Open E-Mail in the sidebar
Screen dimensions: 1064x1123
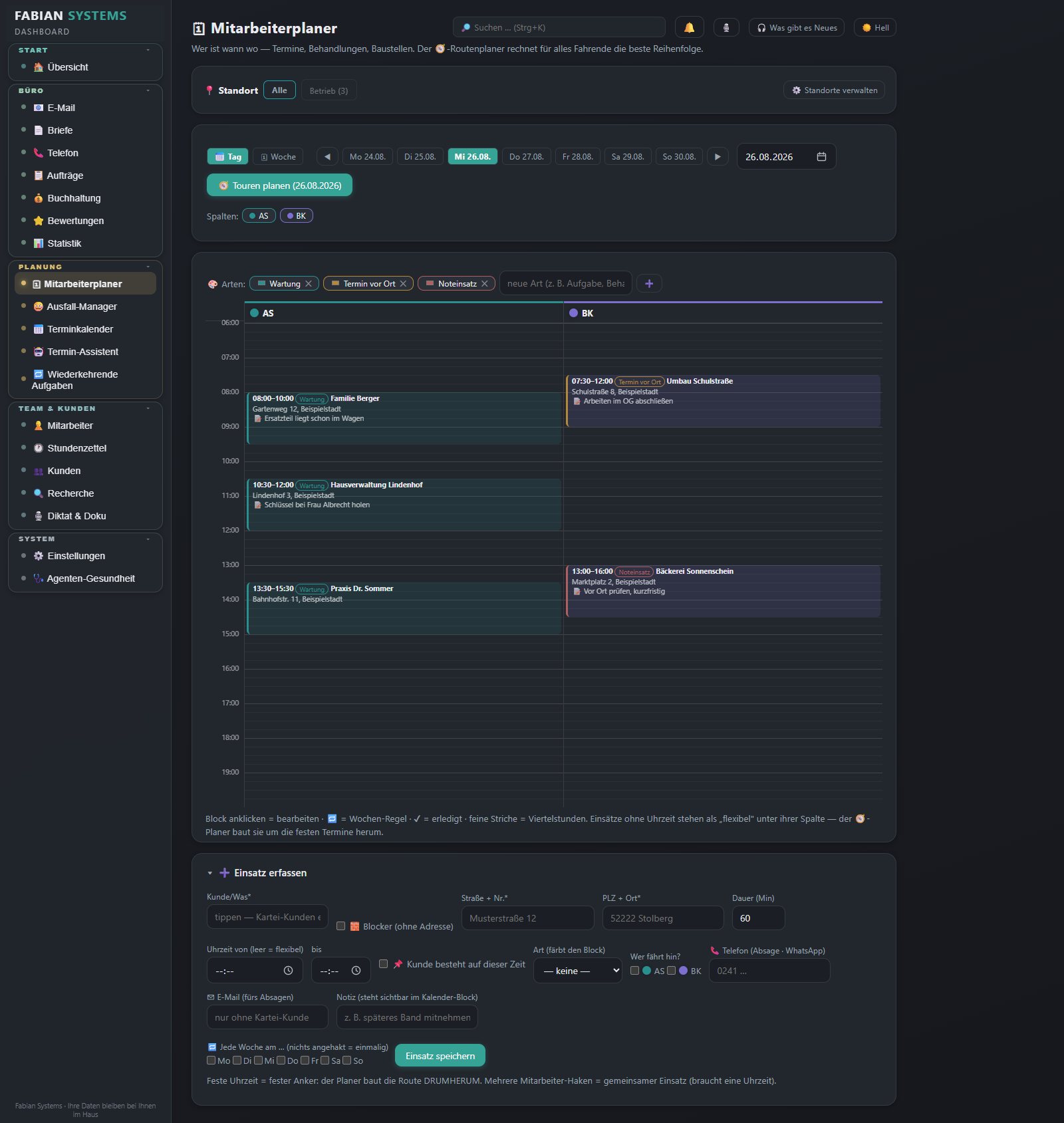[x=85, y=108]
